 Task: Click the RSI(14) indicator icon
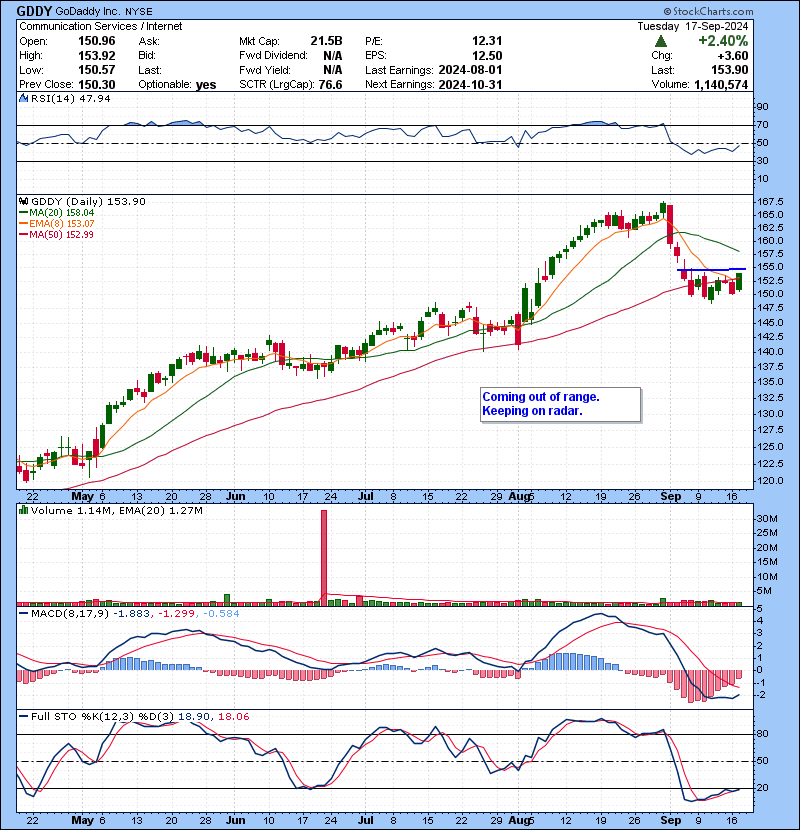[23, 98]
